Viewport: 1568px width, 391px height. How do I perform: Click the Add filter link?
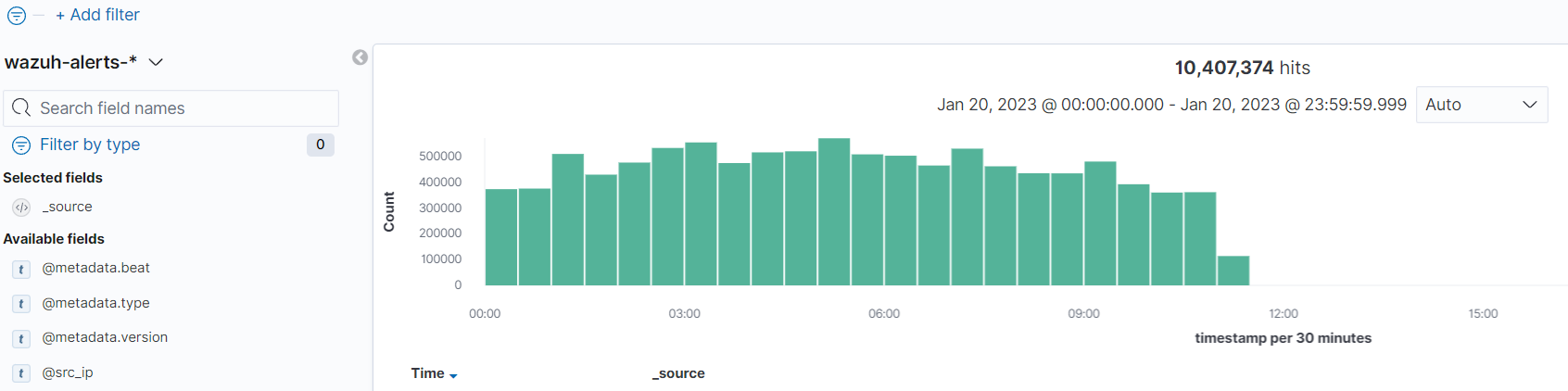(97, 15)
